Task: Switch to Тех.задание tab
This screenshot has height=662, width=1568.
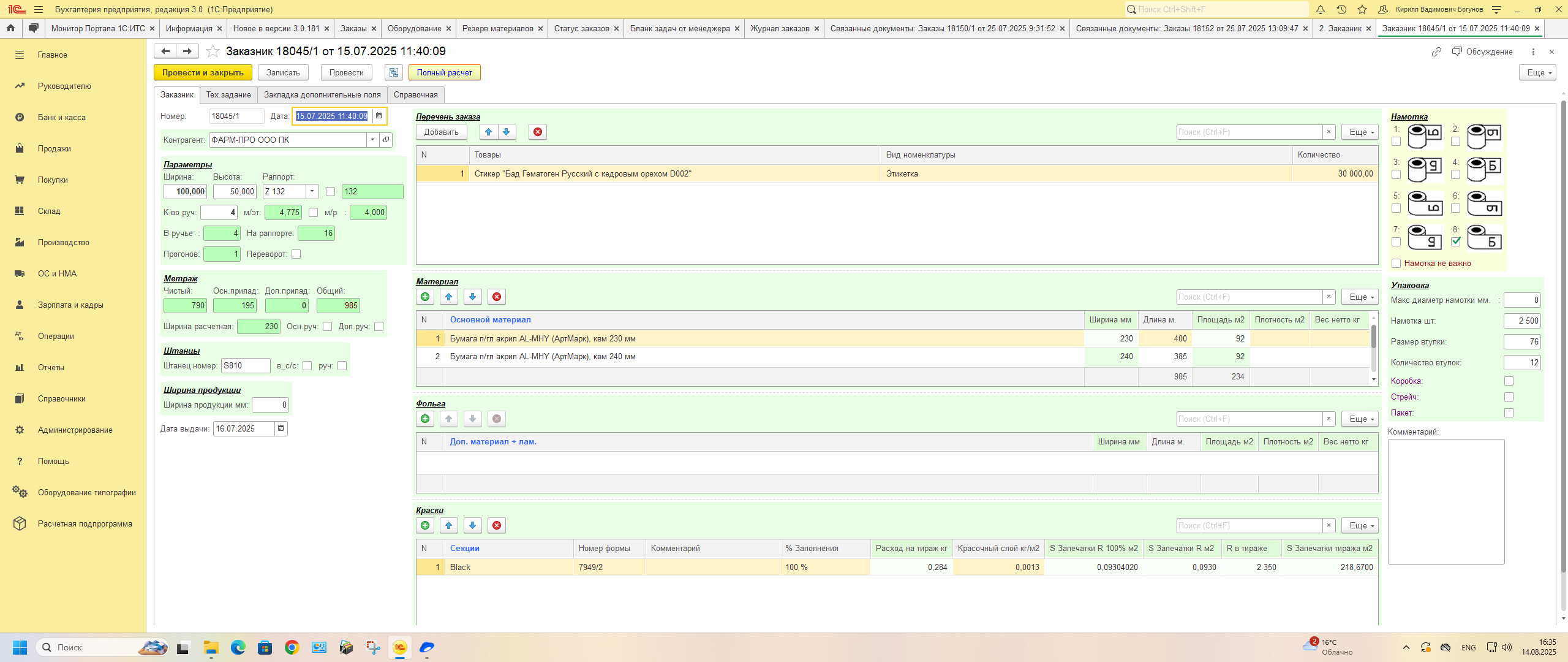Action: click(x=228, y=94)
